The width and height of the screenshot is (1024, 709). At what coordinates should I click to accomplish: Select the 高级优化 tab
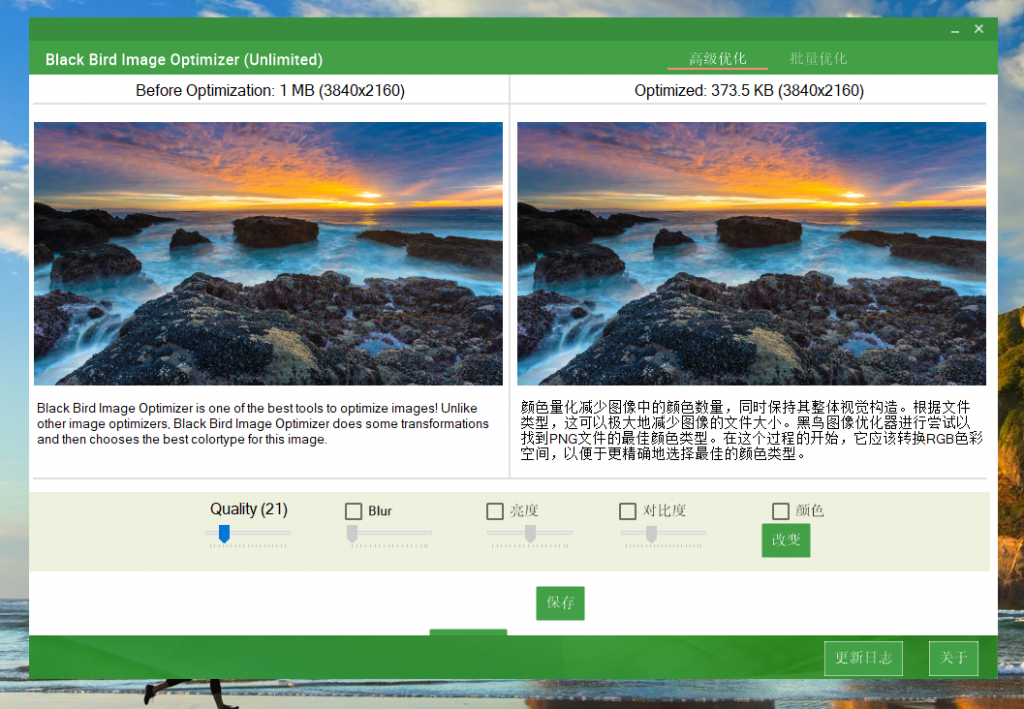715,58
